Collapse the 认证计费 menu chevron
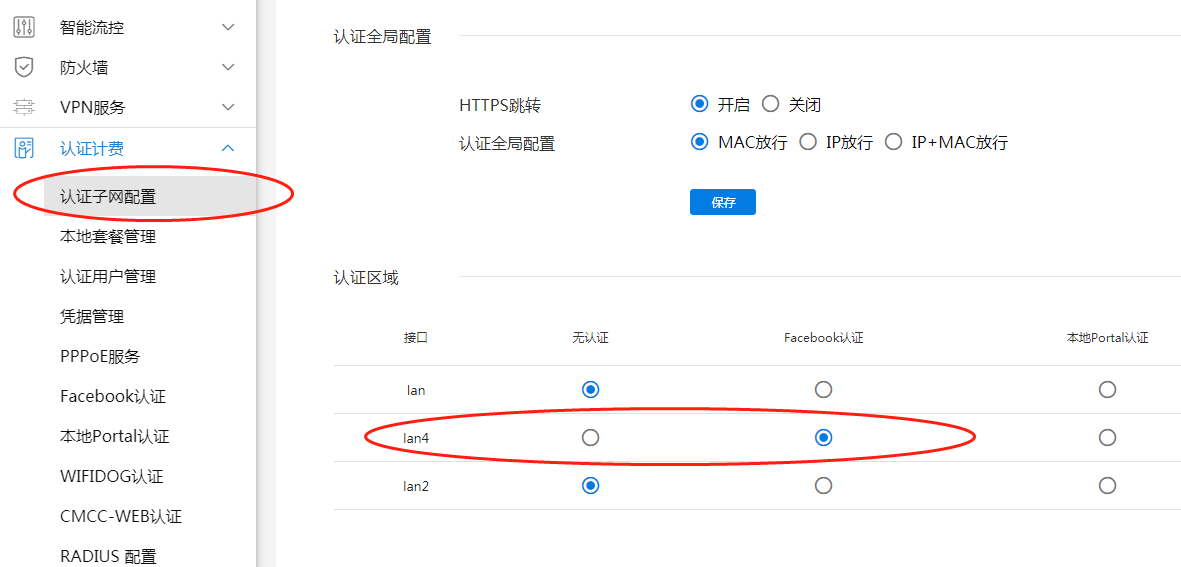Viewport: 1181px width, 567px height. 228,148
